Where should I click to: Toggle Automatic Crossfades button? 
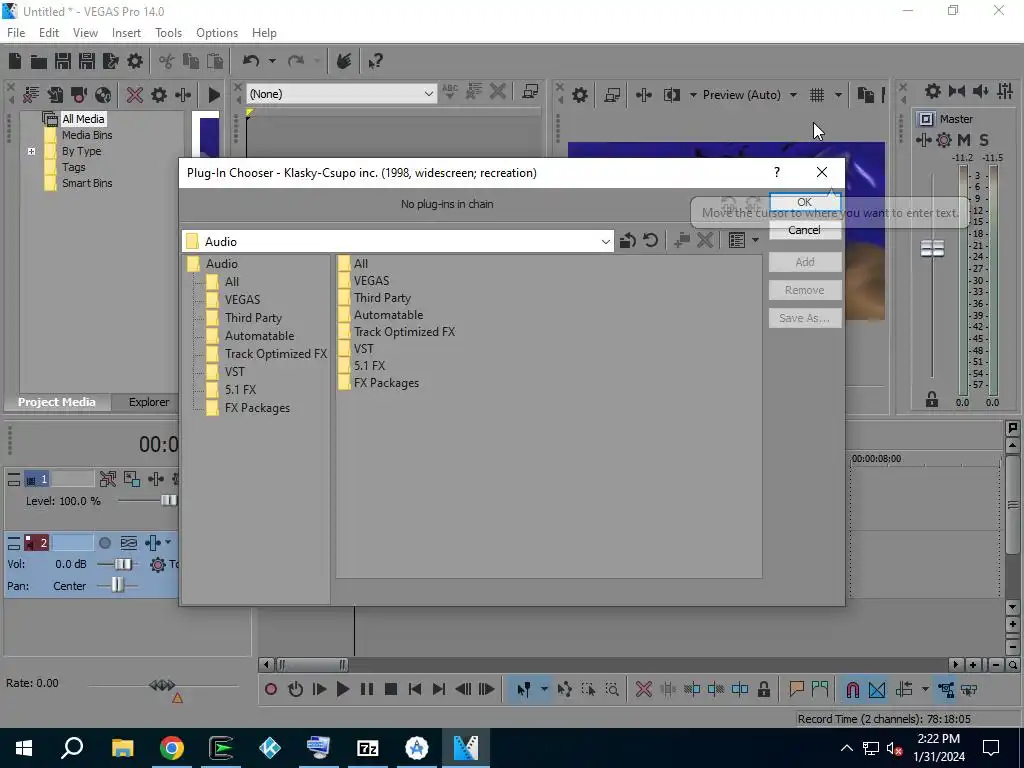click(x=877, y=690)
